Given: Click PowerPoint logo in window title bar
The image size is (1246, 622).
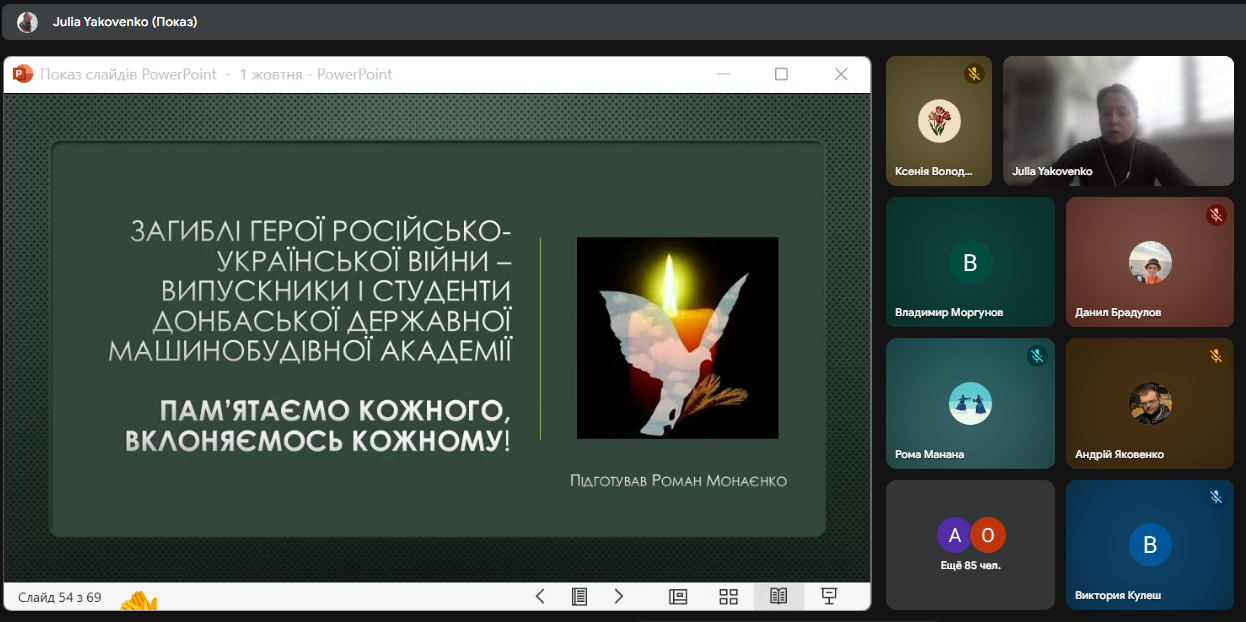Looking at the screenshot, I should [22, 74].
